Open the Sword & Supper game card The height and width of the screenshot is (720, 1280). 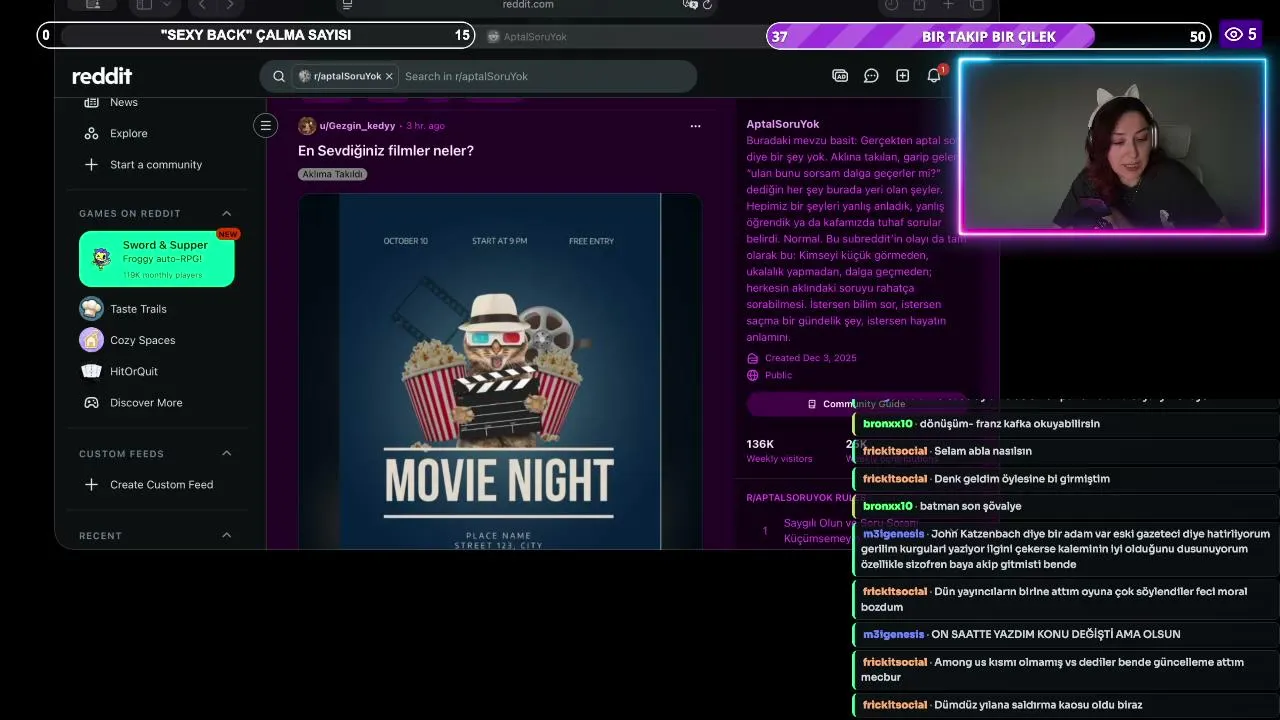157,259
